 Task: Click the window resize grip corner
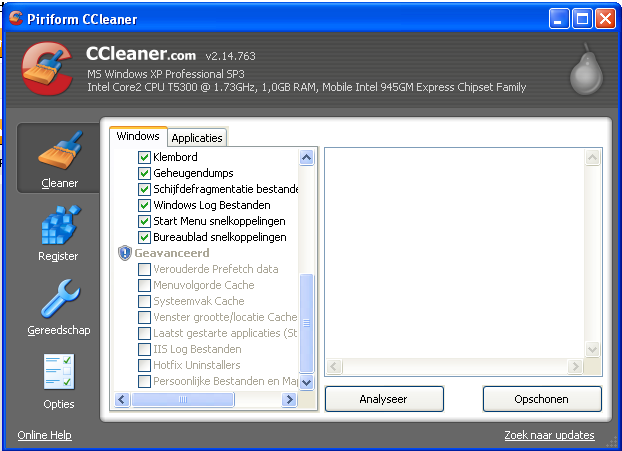pos(611,441)
